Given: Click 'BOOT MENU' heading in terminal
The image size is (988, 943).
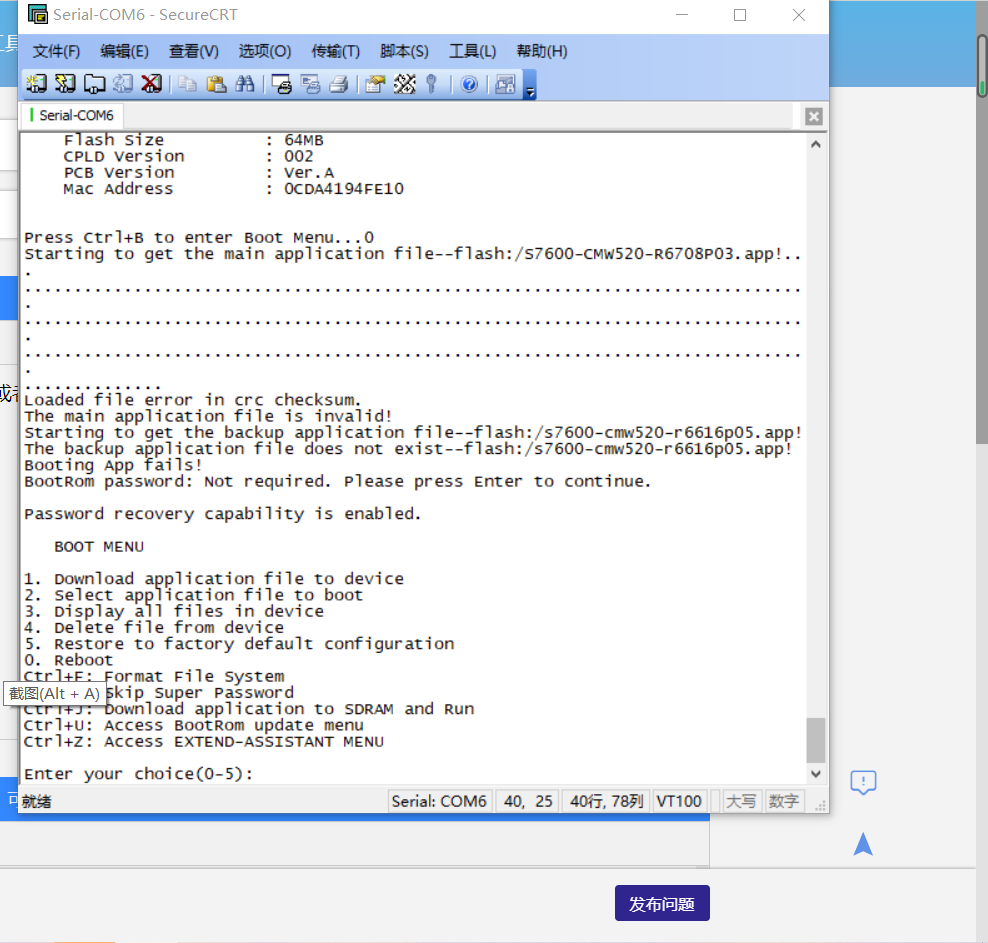Looking at the screenshot, I should click(99, 546).
